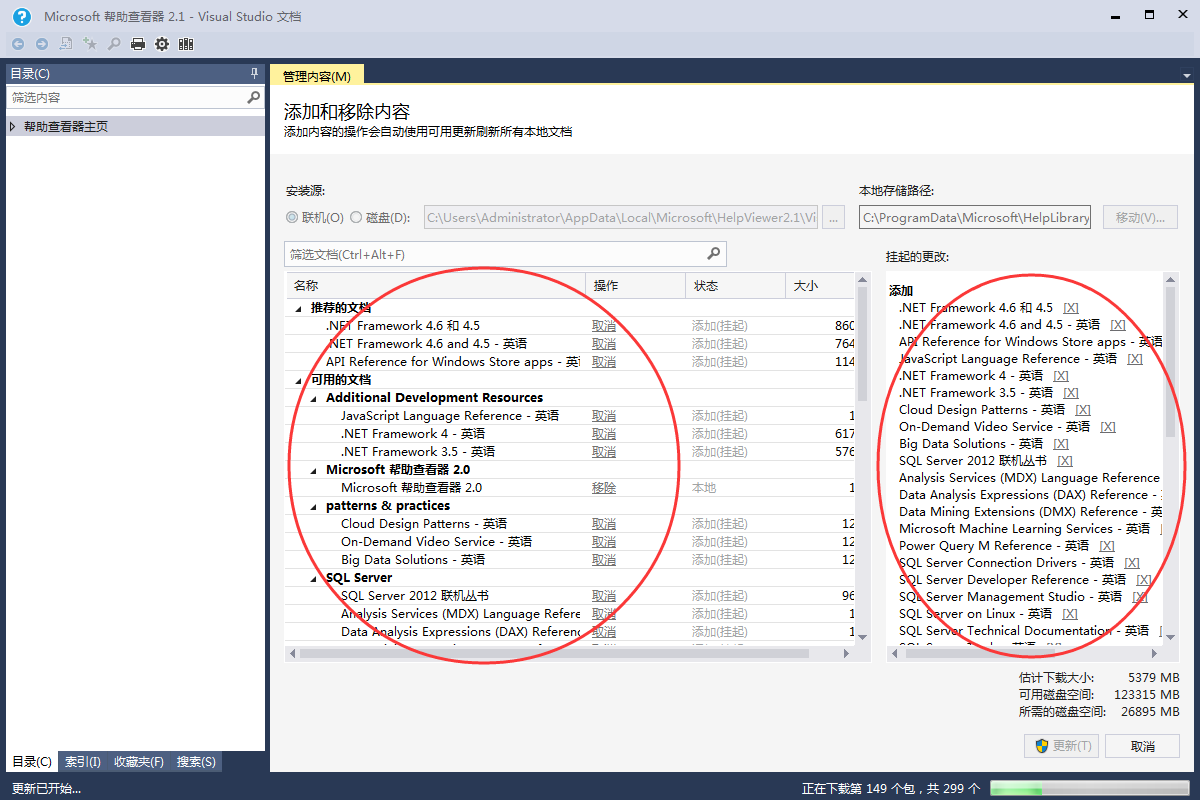
Task: Click the find magnifier icon in toolbar
Action: point(114,44)
